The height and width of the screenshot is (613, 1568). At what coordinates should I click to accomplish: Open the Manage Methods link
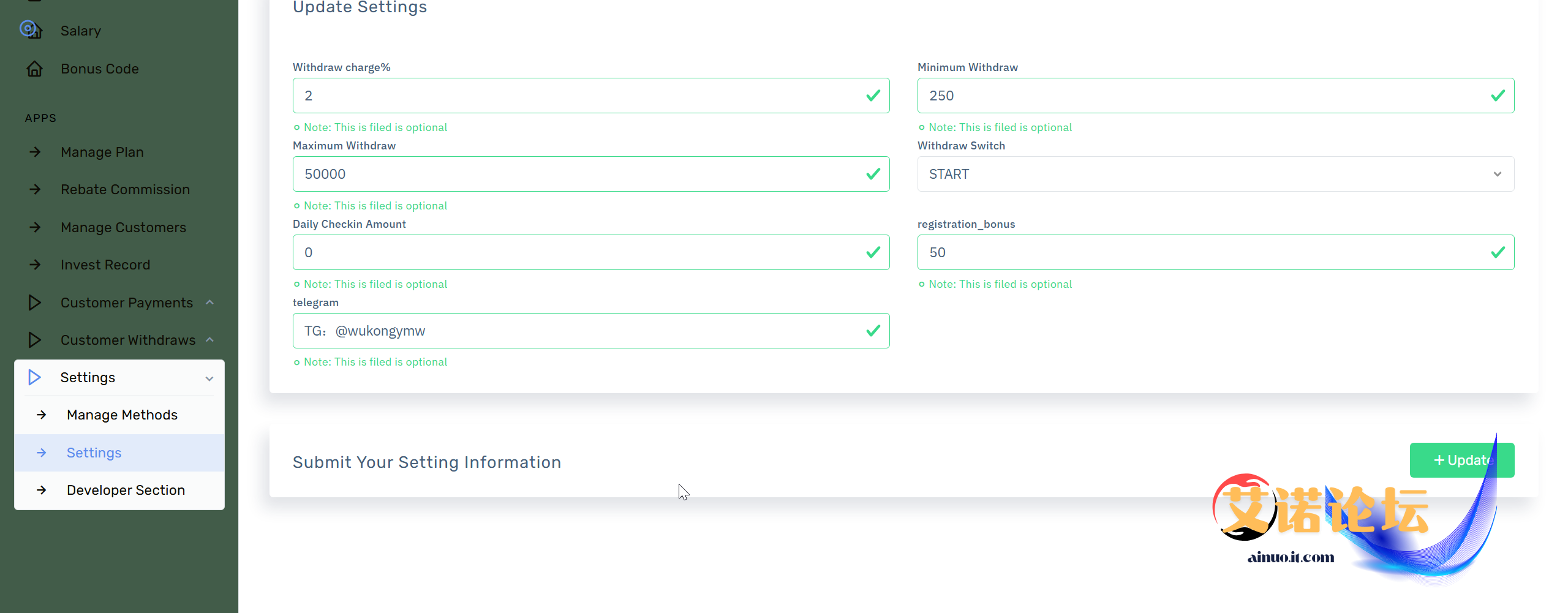tap(122, 415)
